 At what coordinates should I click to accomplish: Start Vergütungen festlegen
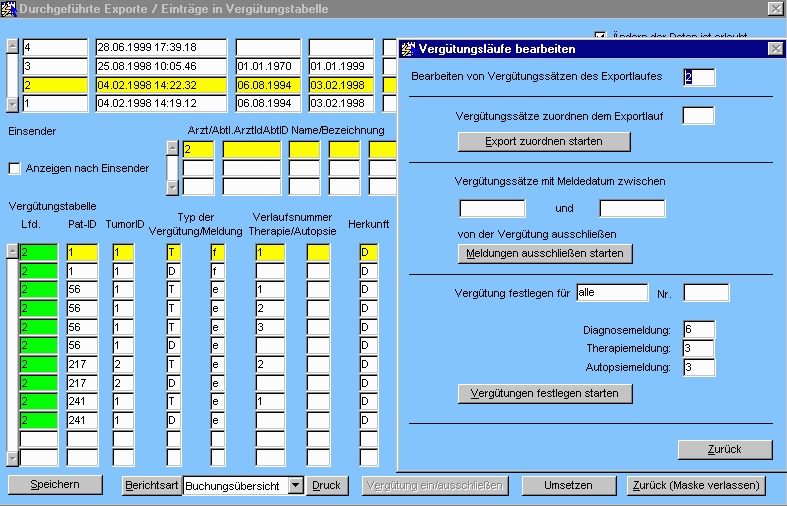545,393
